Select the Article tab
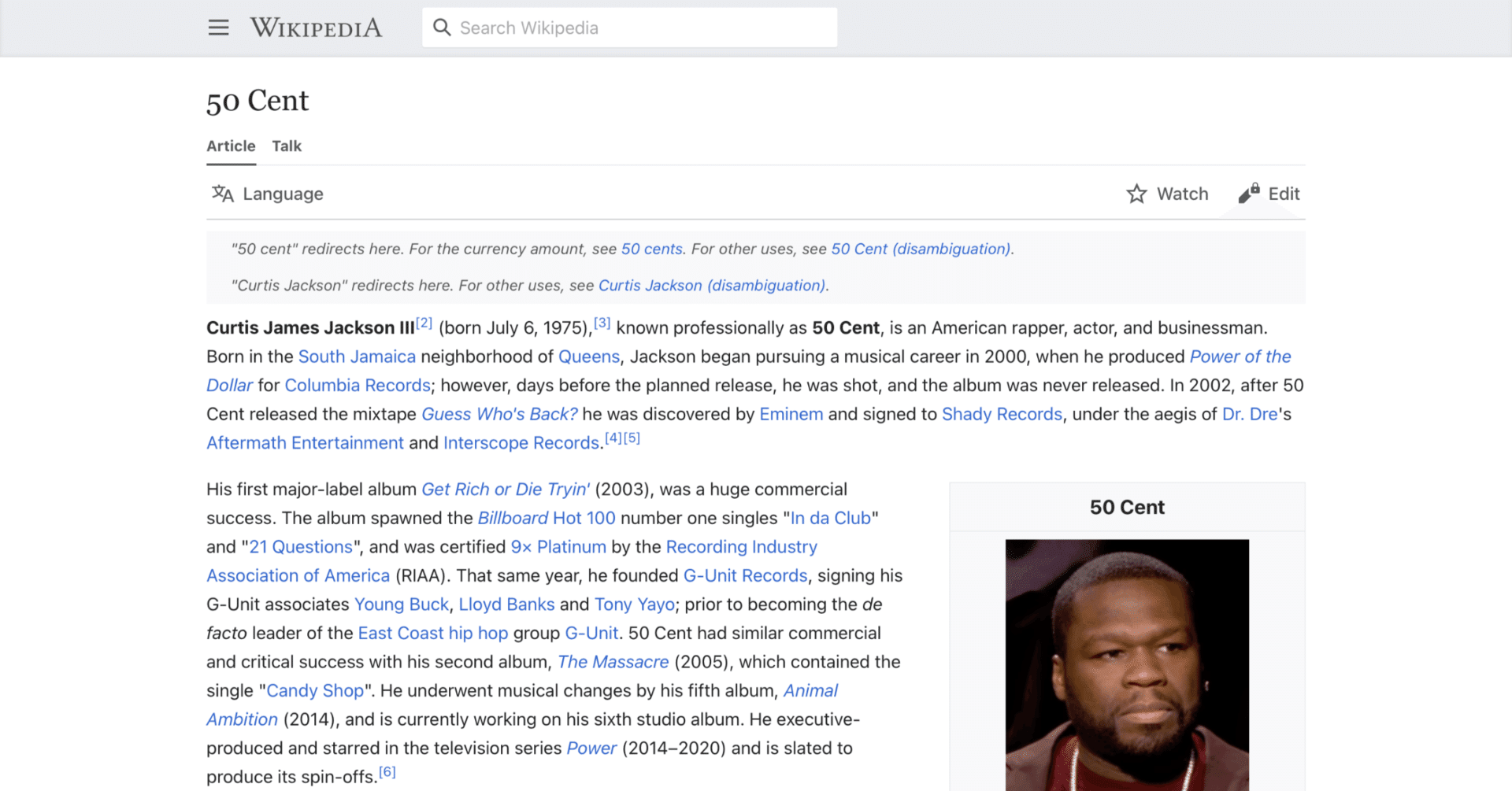The height and width of the screenshot is (791, 1512). (230, 146)
